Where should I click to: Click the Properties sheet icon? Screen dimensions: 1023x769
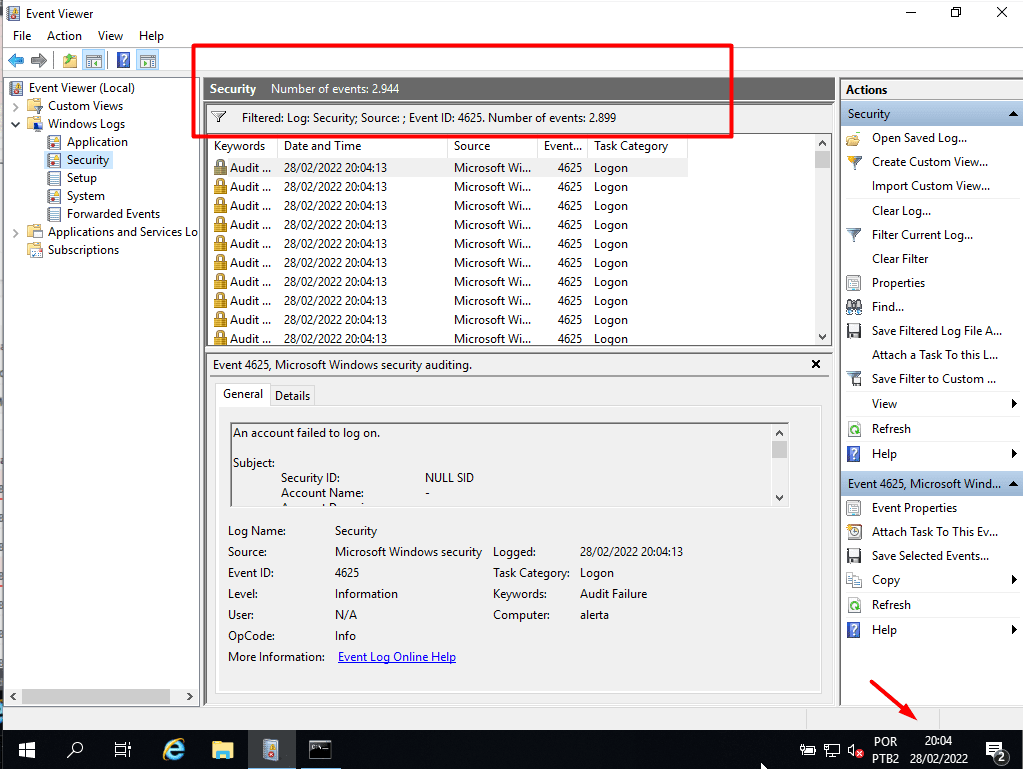tap(853, 283)
